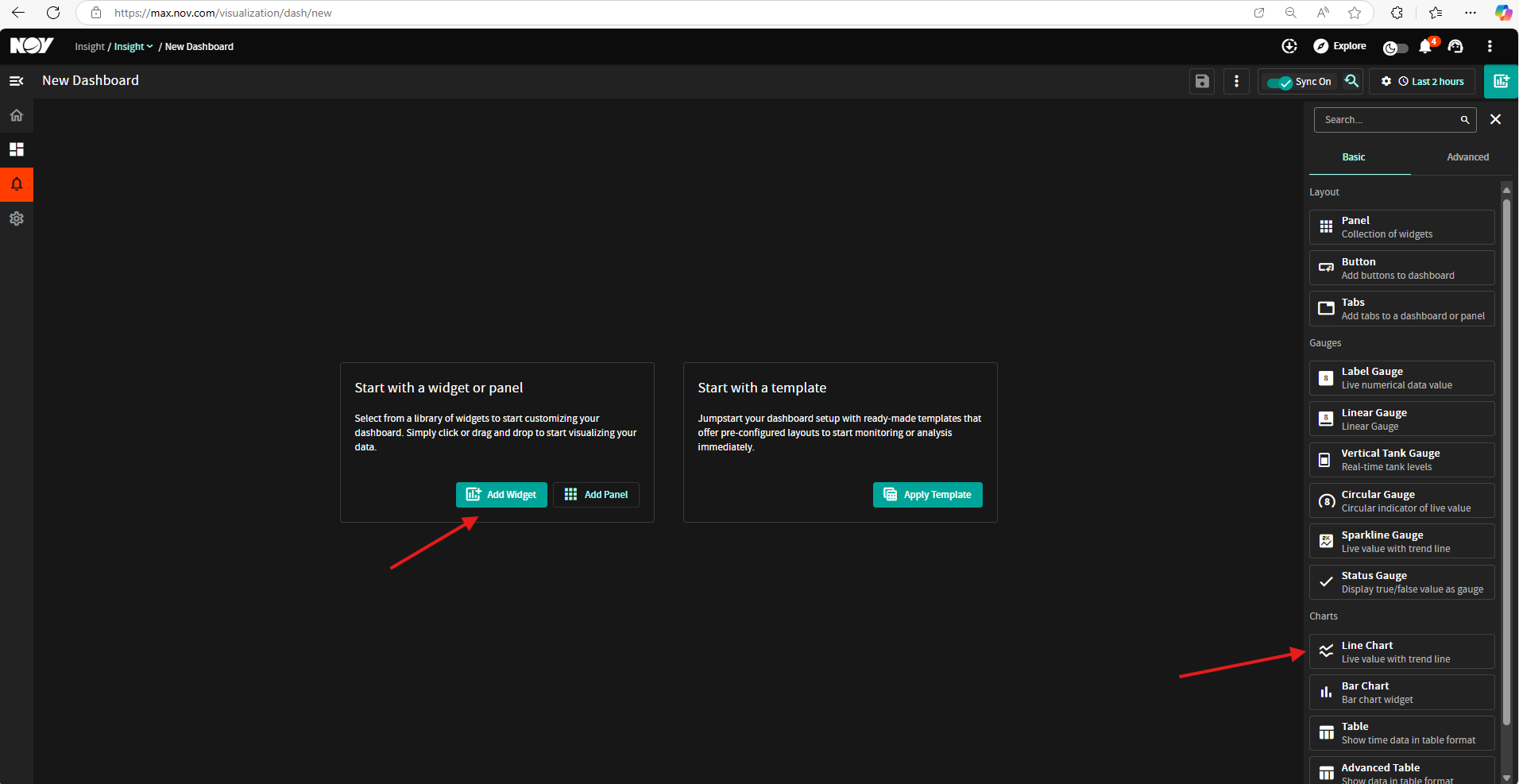This screenshot has width=1519, height=784.
Task: Click the download status icon in top bar
Action: 1289,46
